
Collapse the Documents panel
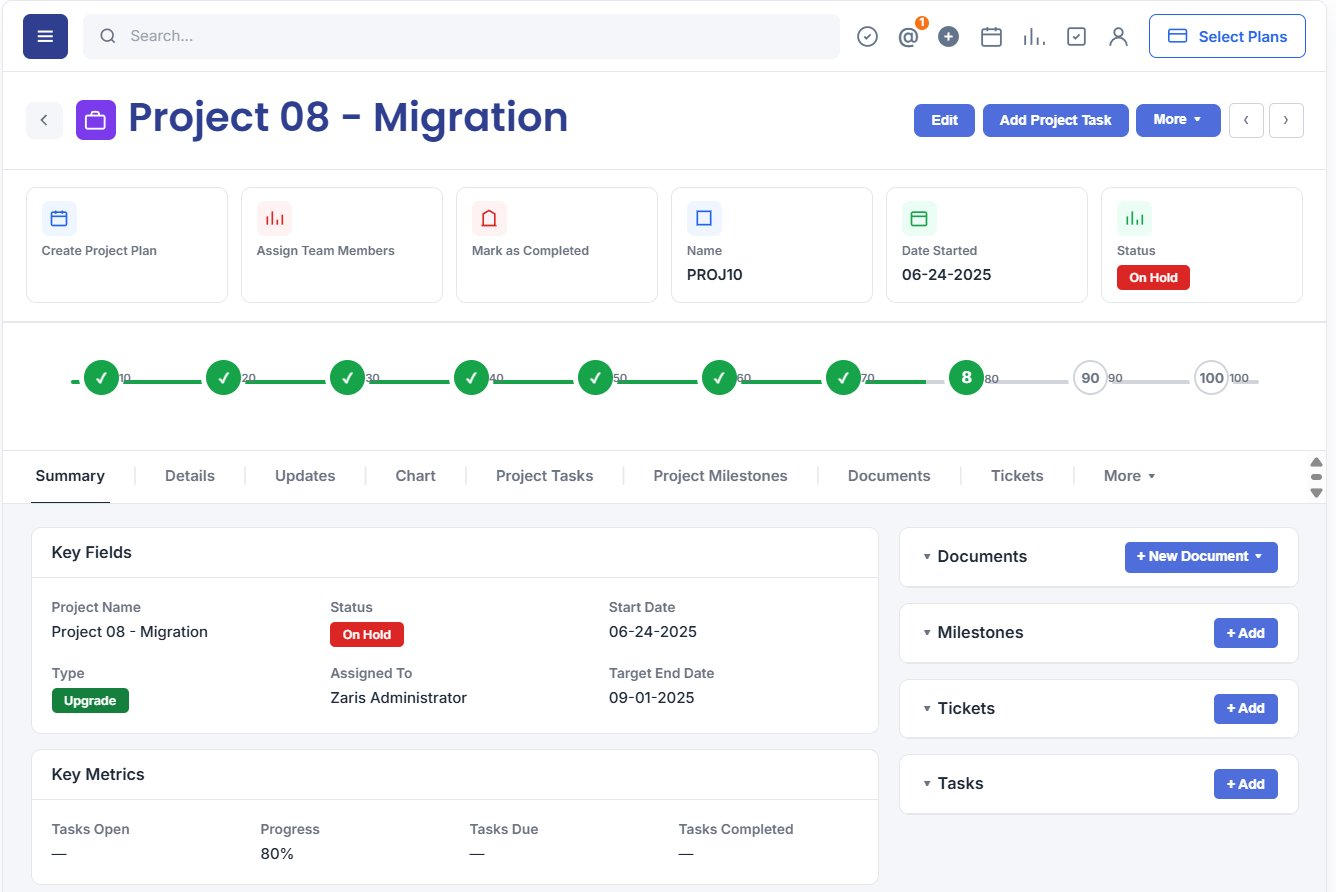tap(927, 557)
